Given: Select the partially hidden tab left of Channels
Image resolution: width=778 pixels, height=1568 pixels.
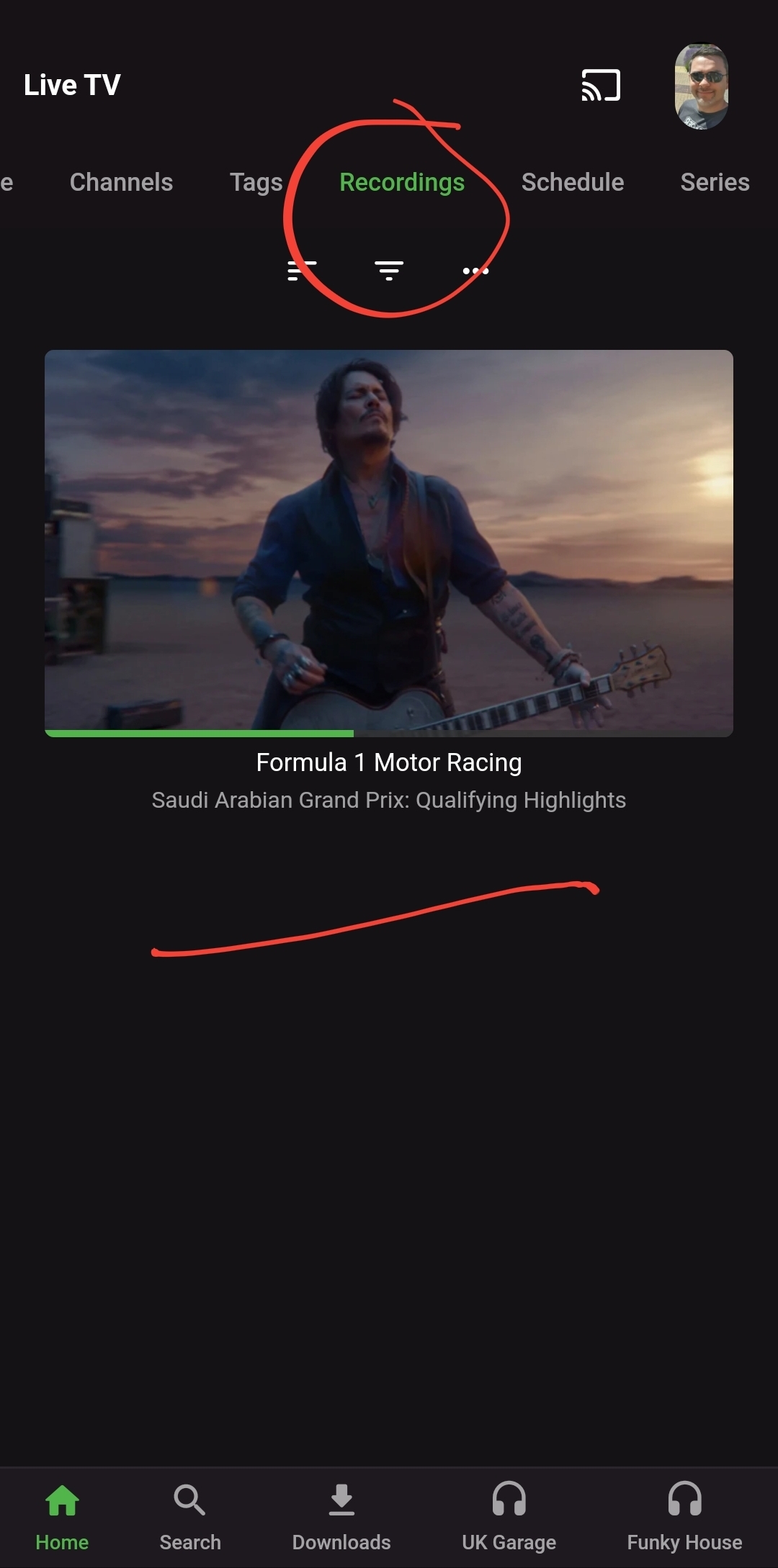Looking at the screenshot, I should coord(6,182).
